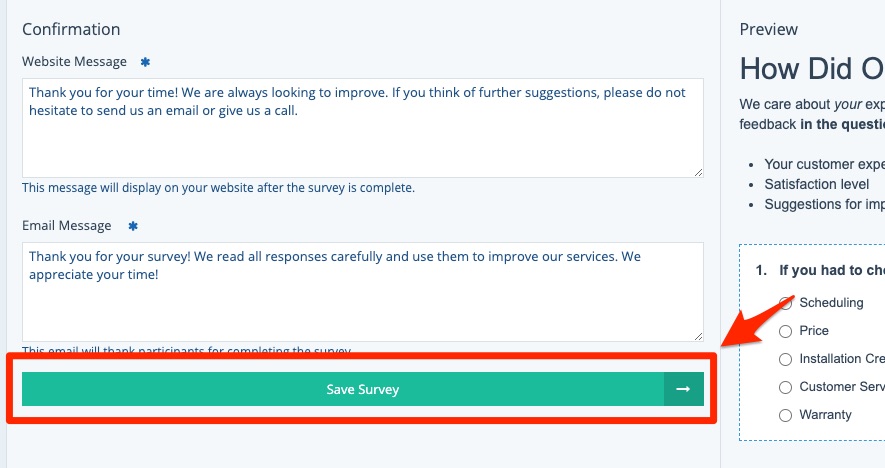Focus the Email Message text area
This screenshot has width=885, height=468.
(x=362, y=300)
